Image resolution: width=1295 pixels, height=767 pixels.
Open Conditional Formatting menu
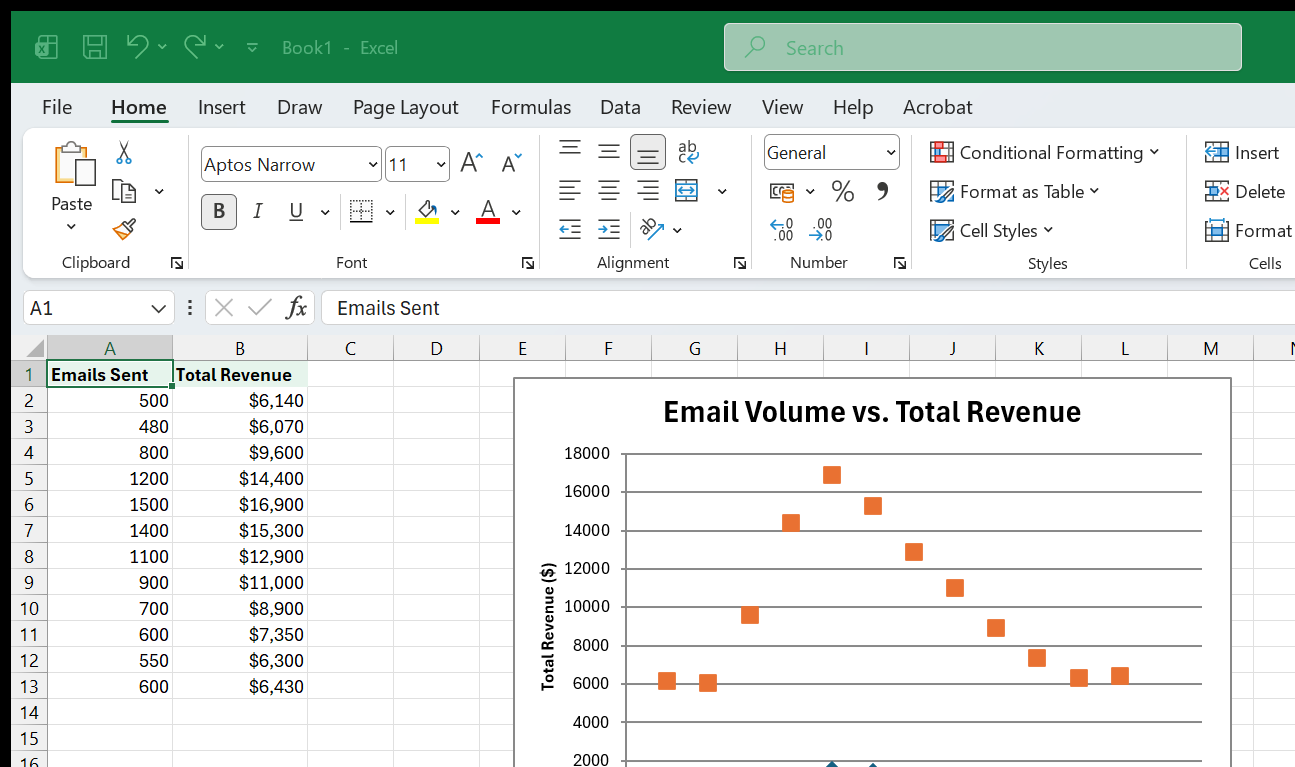pos(1045,152)
